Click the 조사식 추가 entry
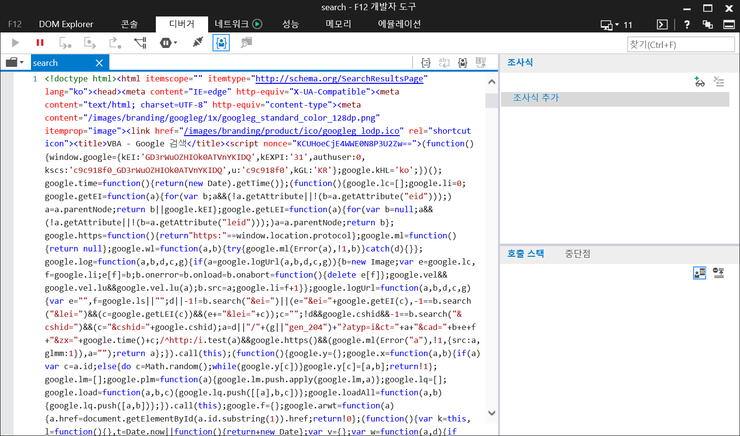This screenshot has width=740, height=436. click(537, 98)
